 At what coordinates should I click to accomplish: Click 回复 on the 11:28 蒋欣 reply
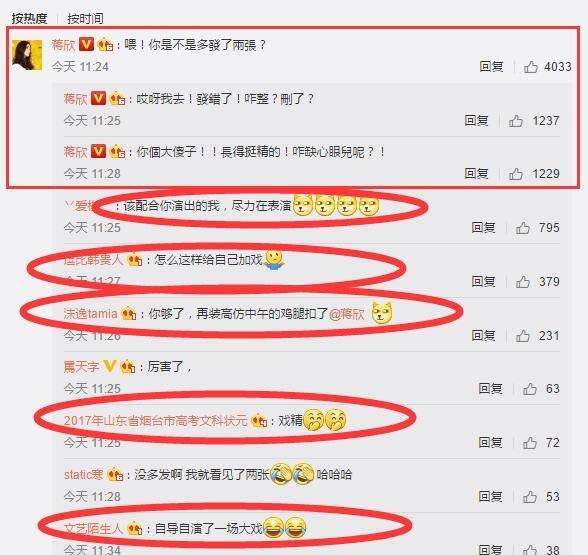pos(476,173)
